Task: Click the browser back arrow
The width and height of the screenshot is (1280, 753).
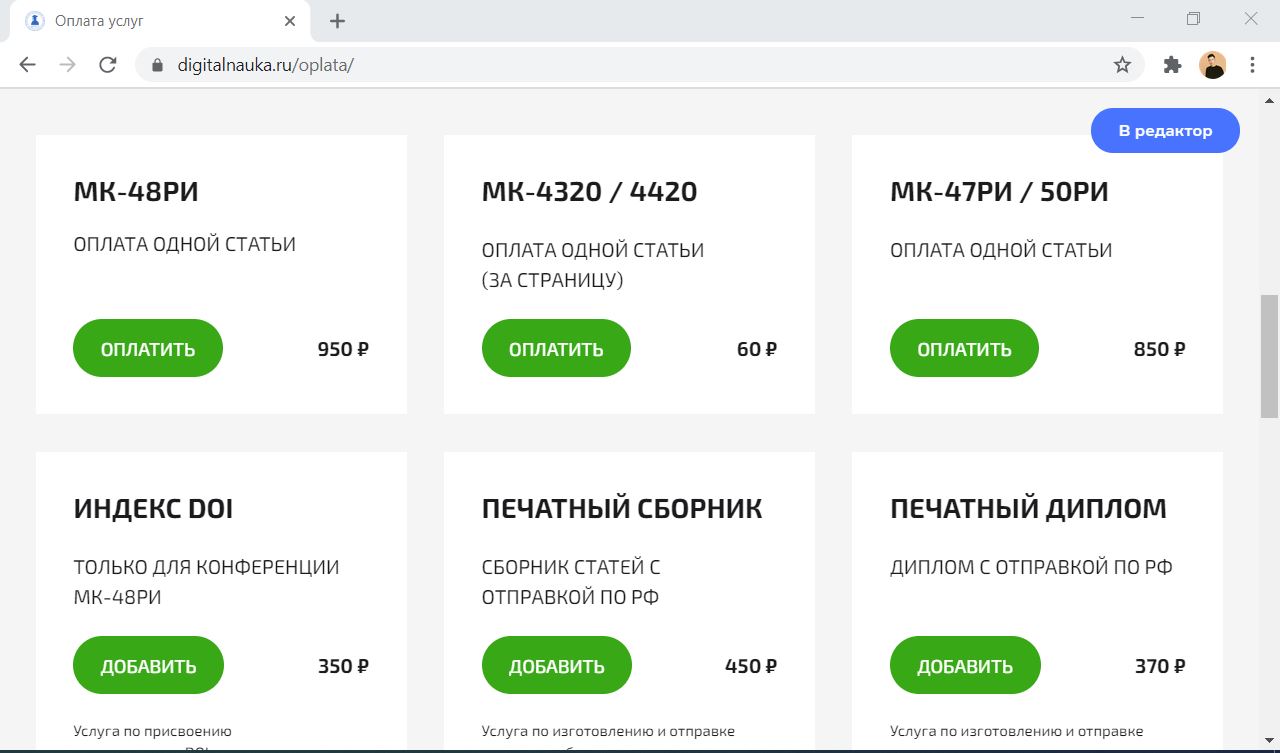Action: [x=27, y=65]
